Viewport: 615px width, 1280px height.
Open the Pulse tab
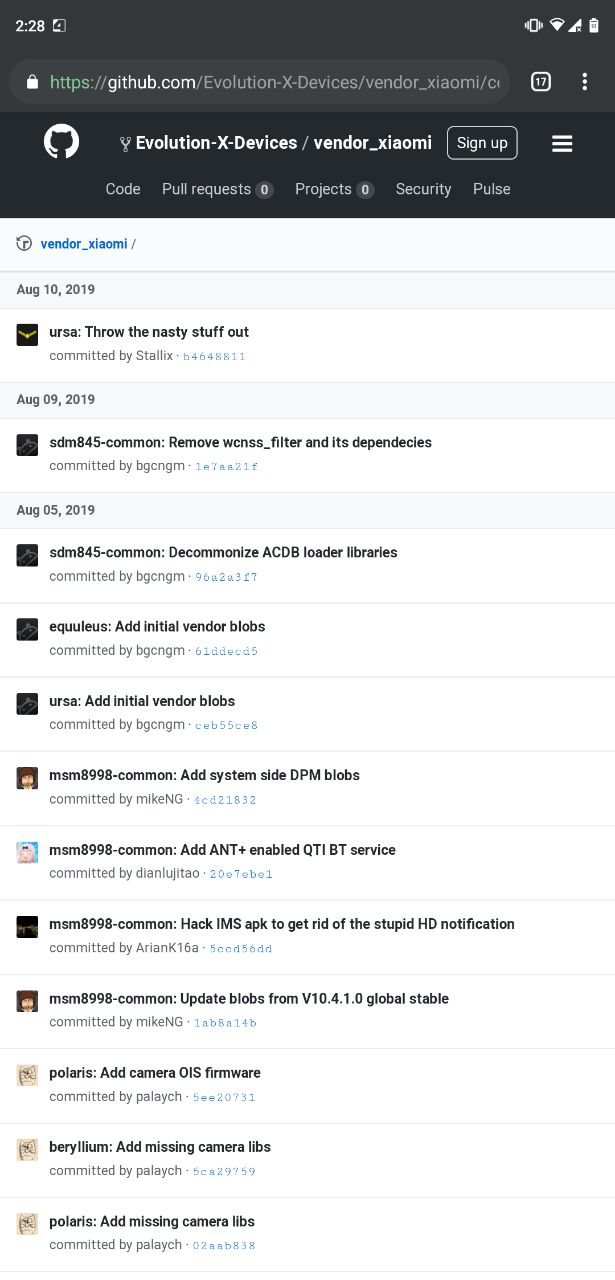click(x=491, y=189)
